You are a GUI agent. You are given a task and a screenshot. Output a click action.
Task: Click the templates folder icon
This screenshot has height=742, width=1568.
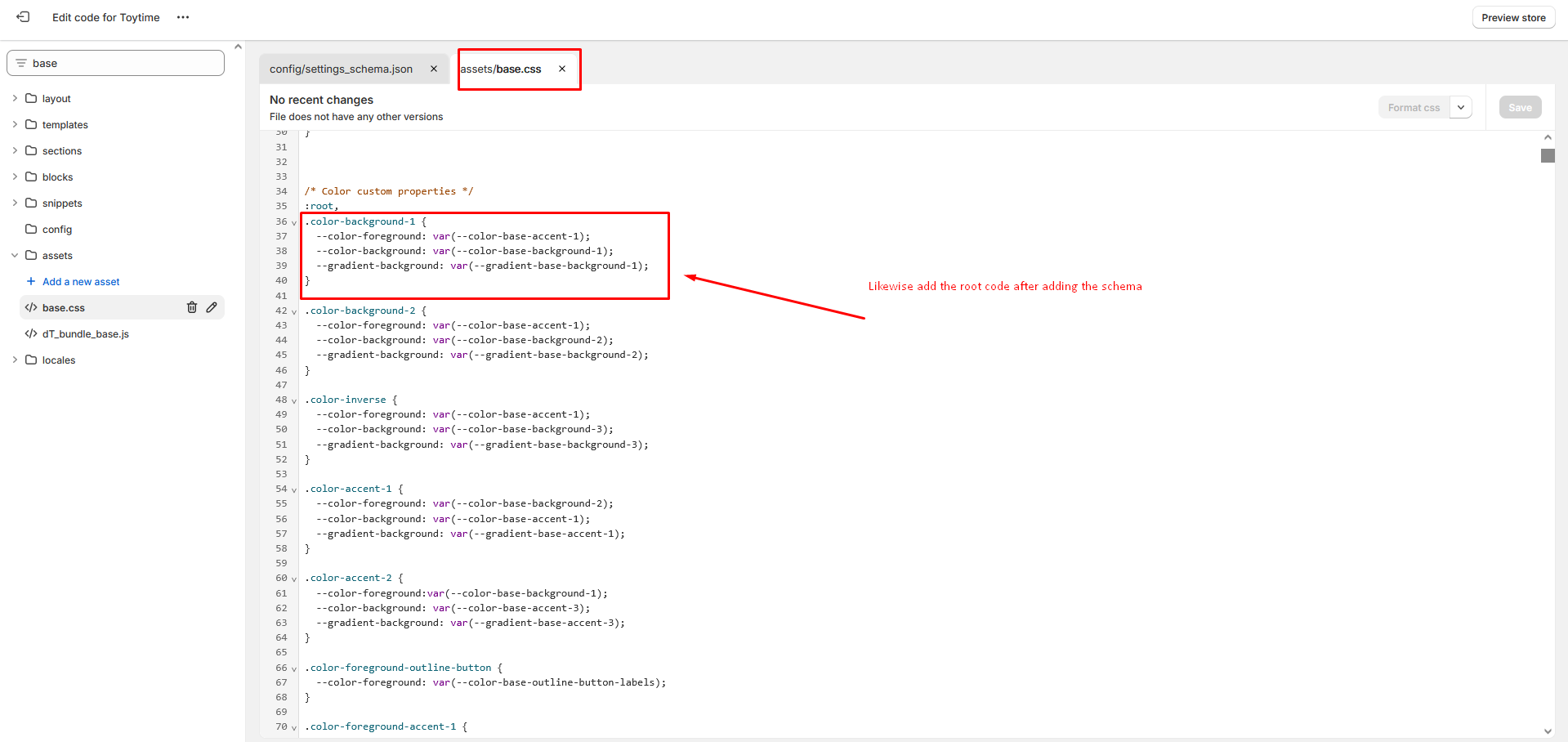click(31, 124)
